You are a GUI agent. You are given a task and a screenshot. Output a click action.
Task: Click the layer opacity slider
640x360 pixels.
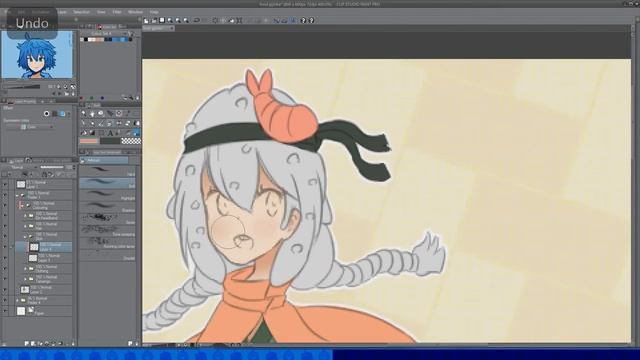[52, 167]
